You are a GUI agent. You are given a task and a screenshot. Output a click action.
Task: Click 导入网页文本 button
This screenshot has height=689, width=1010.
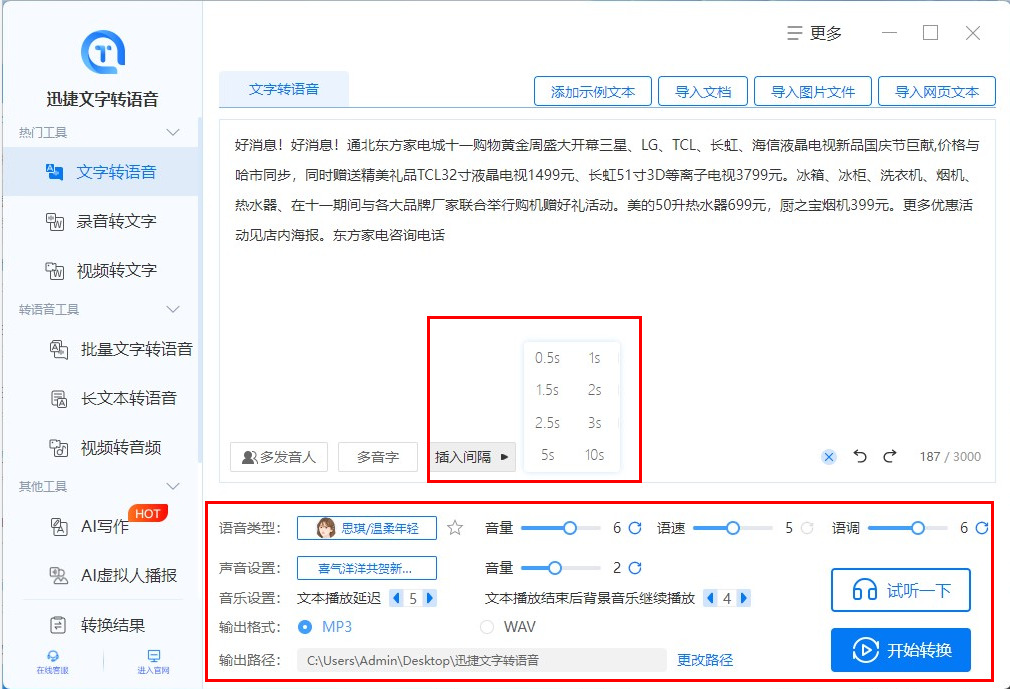tap(937, 91)
